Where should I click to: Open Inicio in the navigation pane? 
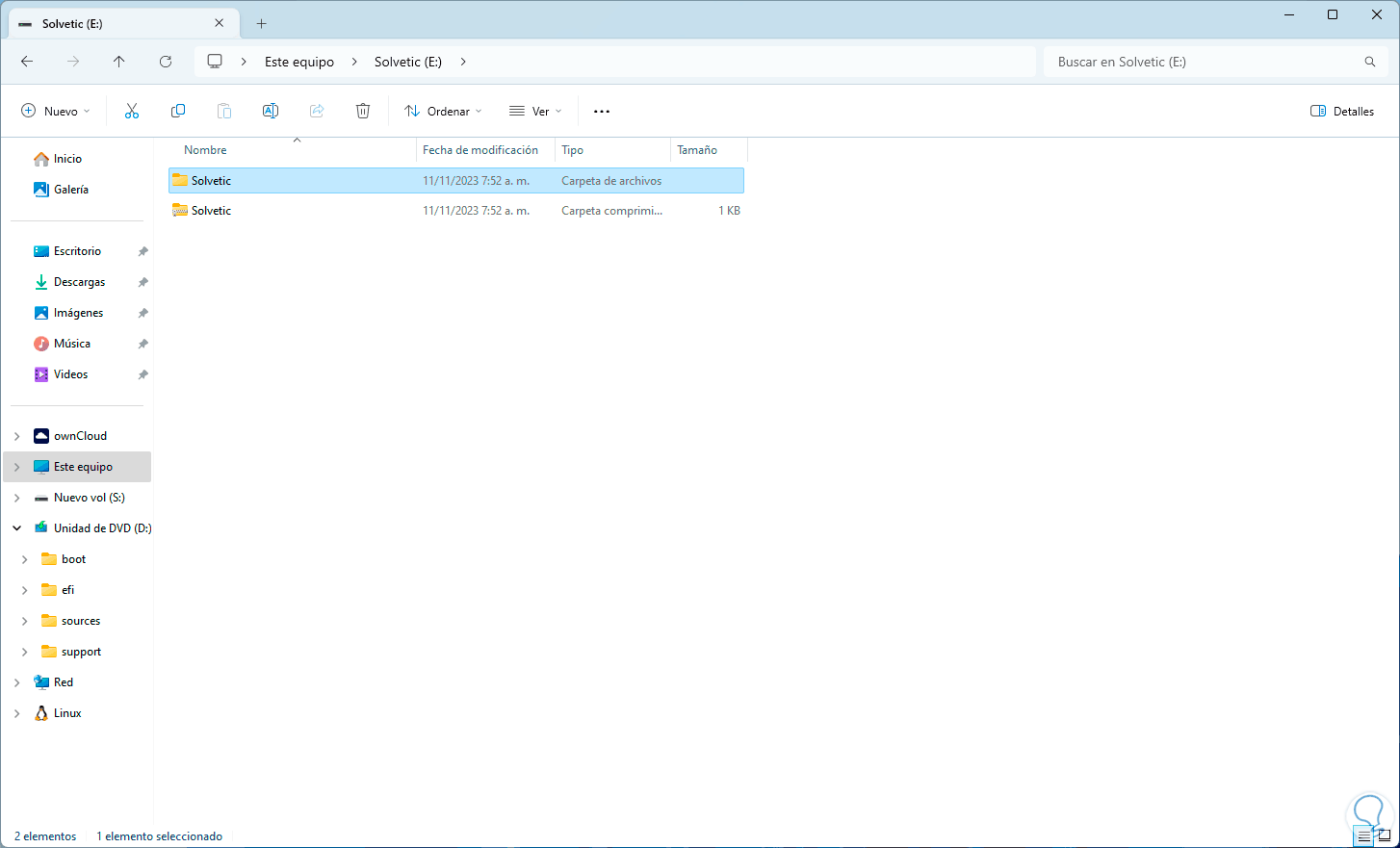pyautogui.click(x=67, y=159)
